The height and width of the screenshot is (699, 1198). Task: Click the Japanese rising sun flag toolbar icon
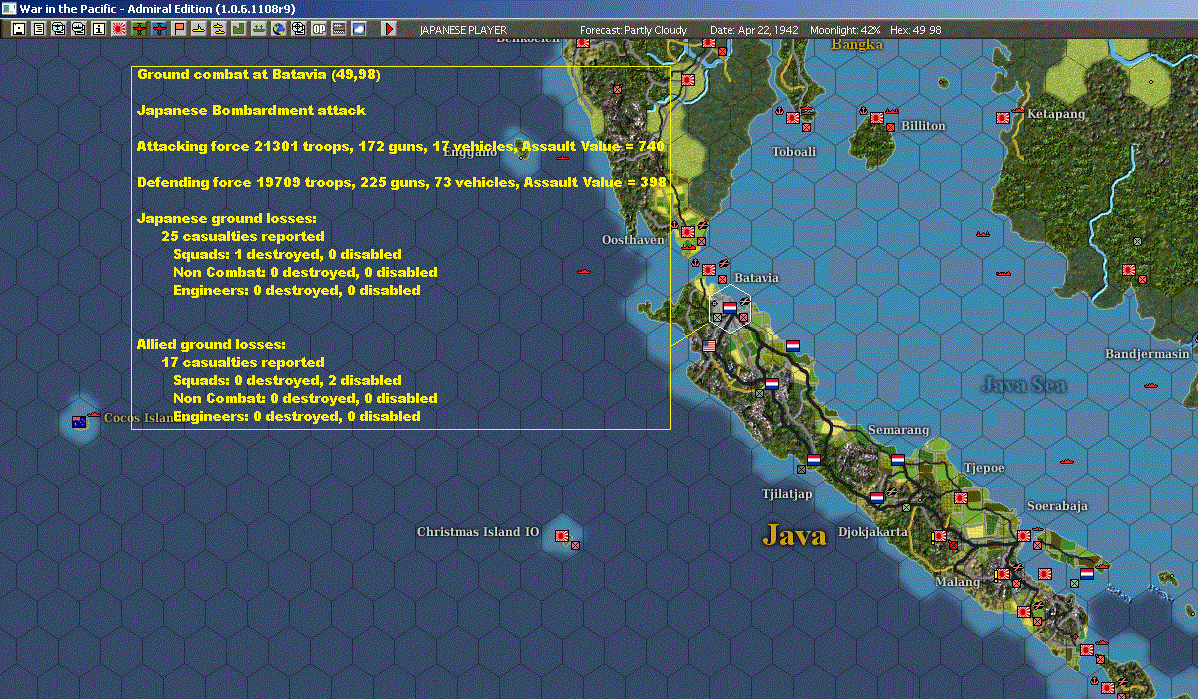point(118,29)
